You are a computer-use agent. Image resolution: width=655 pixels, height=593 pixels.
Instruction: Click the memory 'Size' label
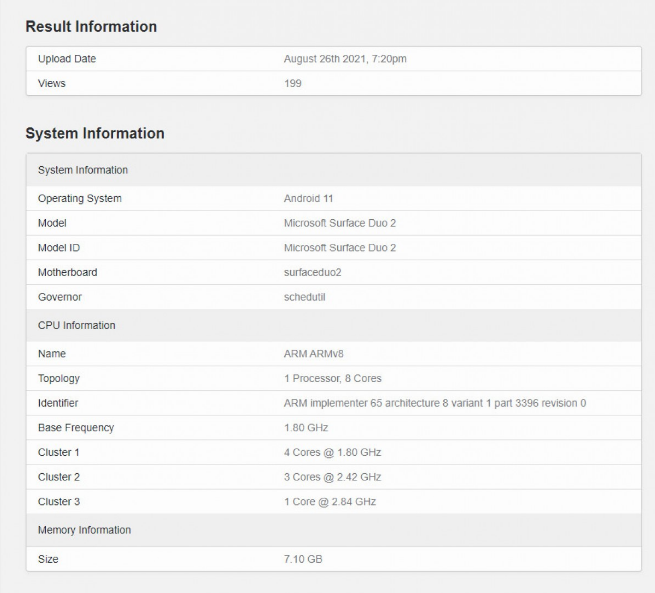(x=48, y=559)
